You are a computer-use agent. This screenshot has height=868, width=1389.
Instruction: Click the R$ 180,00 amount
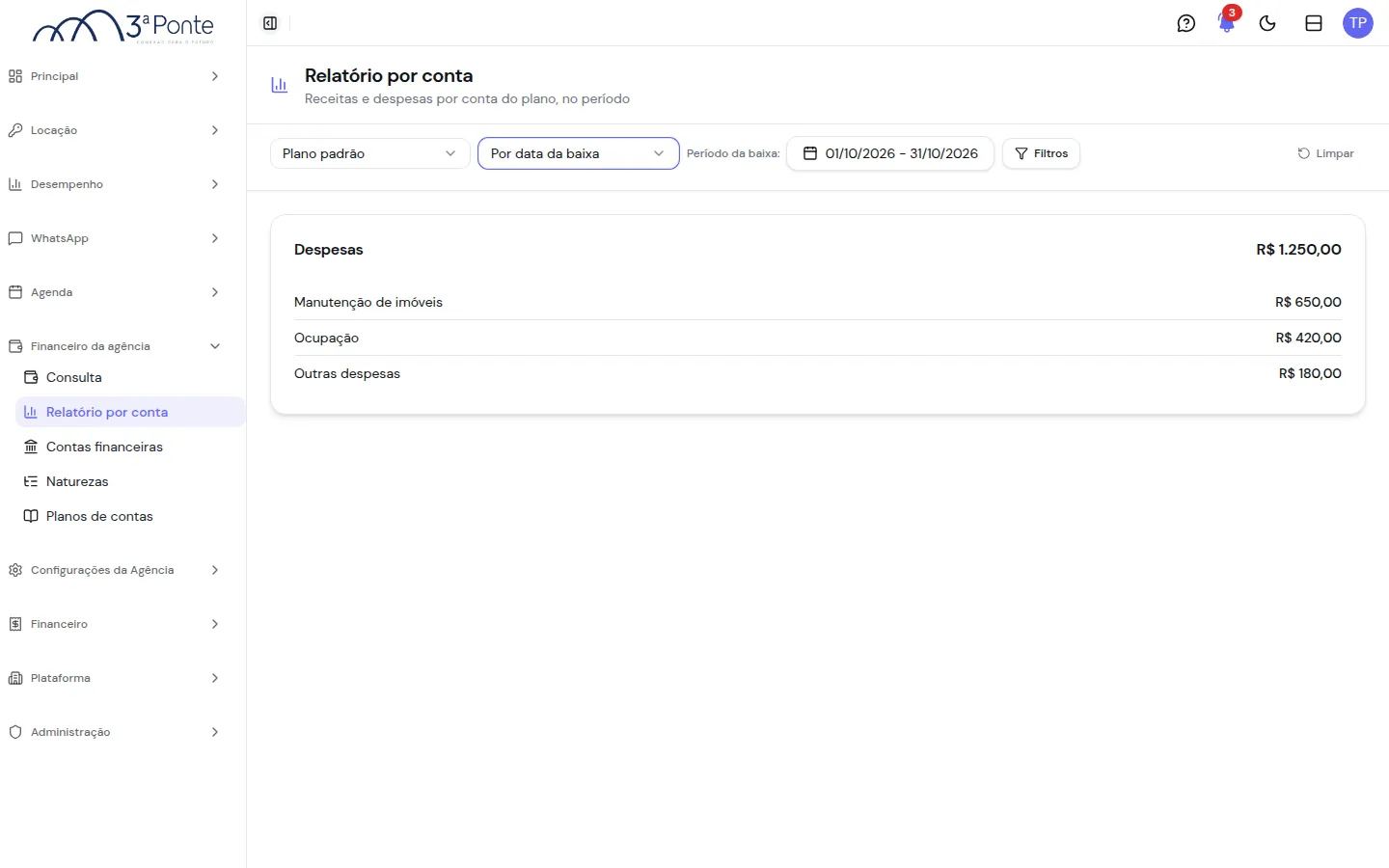(1310, 373)
